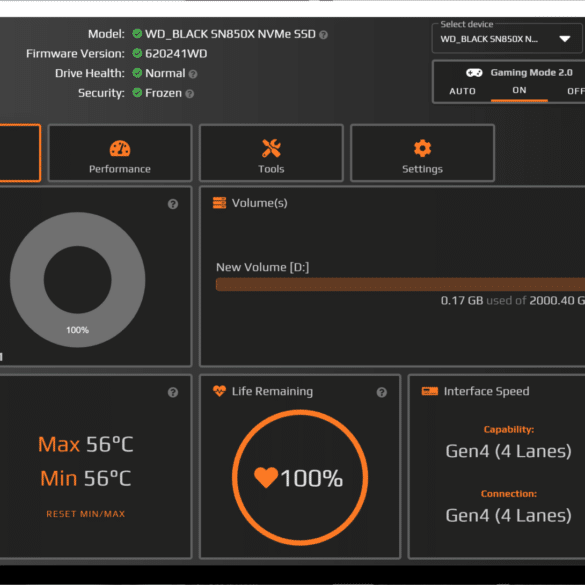Image resolution: width=585 pixels, height=585 pixels.
Task: Click Security value Frozen
Action: (x=163, y=93)
